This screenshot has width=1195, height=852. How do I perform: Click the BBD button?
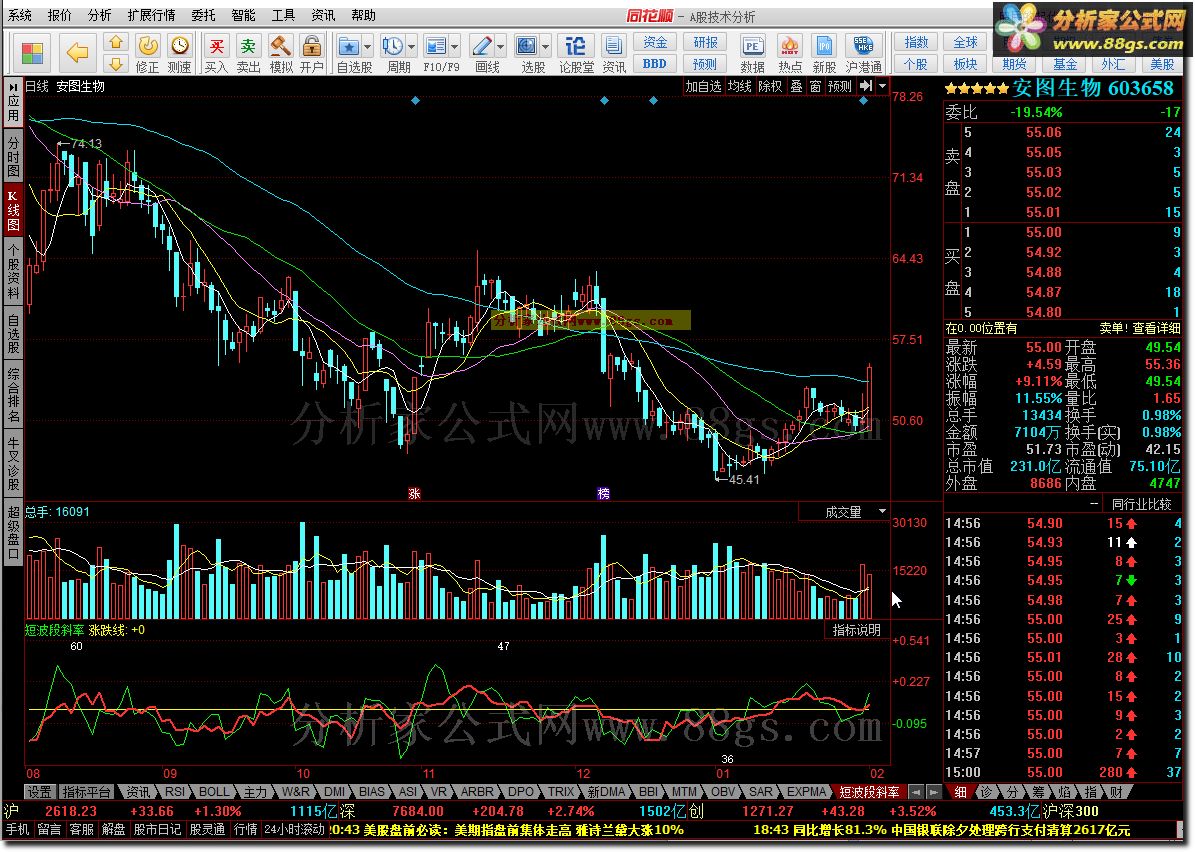[655, 64]
